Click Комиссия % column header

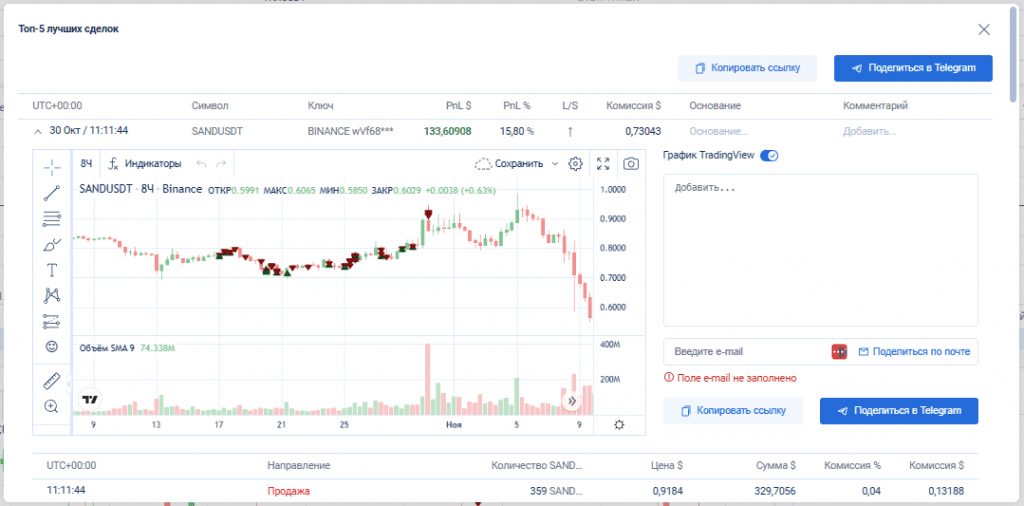click(x=852, y=466)
